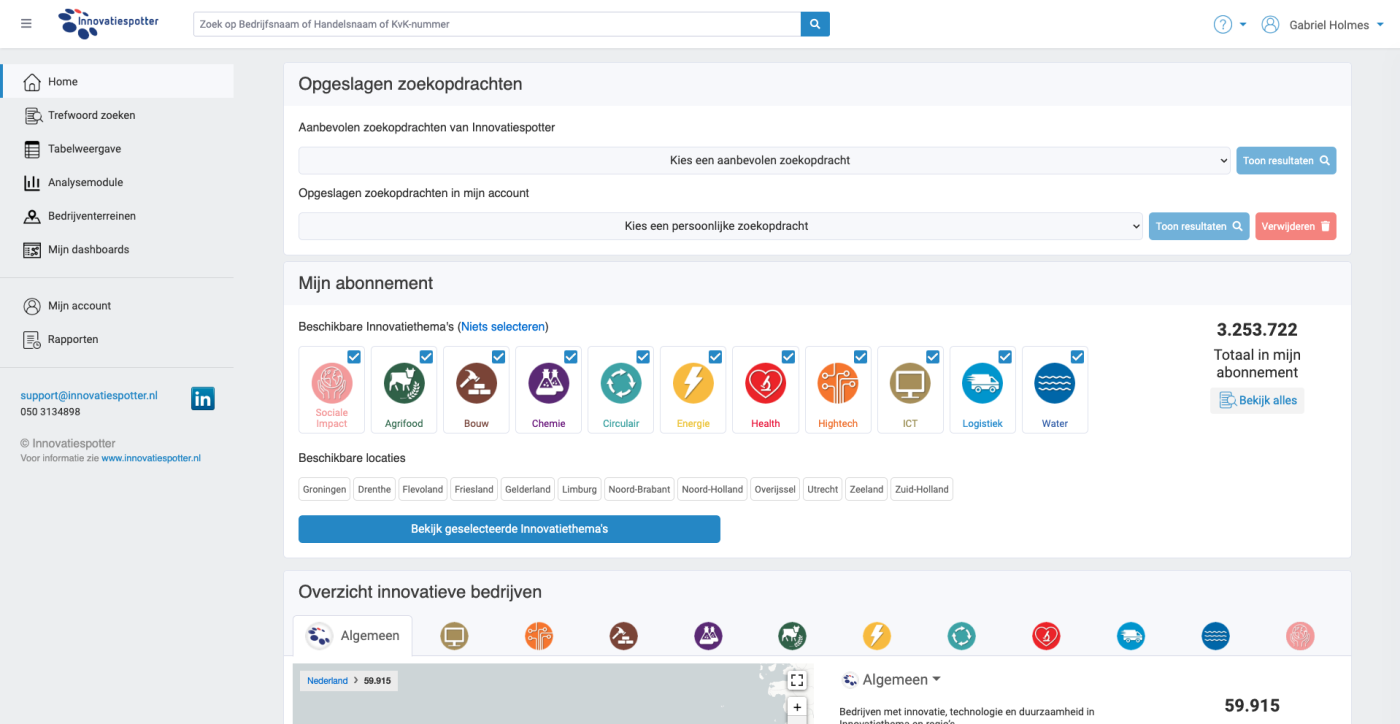The width and height of the screenshot is (1400, 724).
Task: Click the red Verwijderen button
Action: pos(1295,226)
